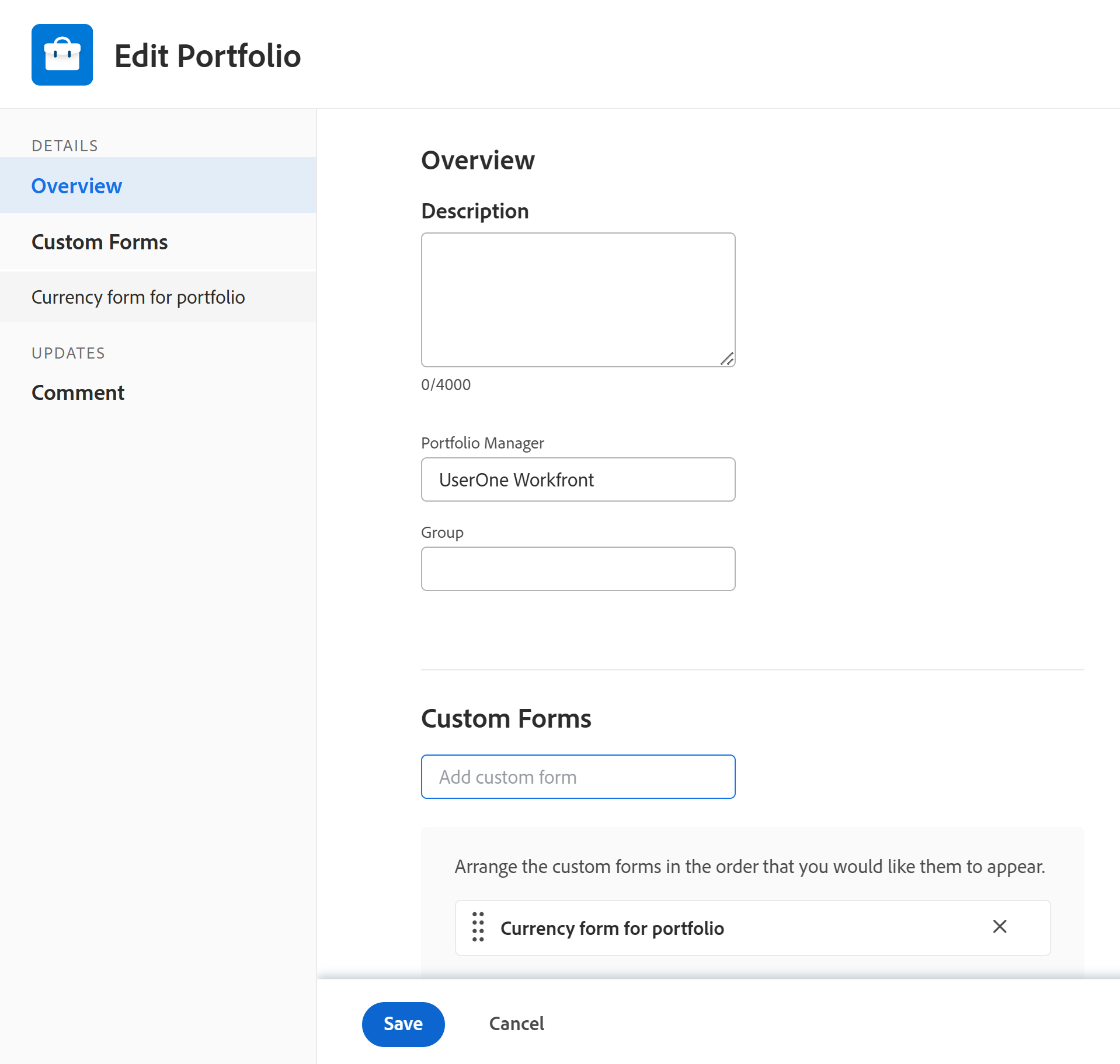Grab the drag handle for Currency form

click(x=478, y=927)
